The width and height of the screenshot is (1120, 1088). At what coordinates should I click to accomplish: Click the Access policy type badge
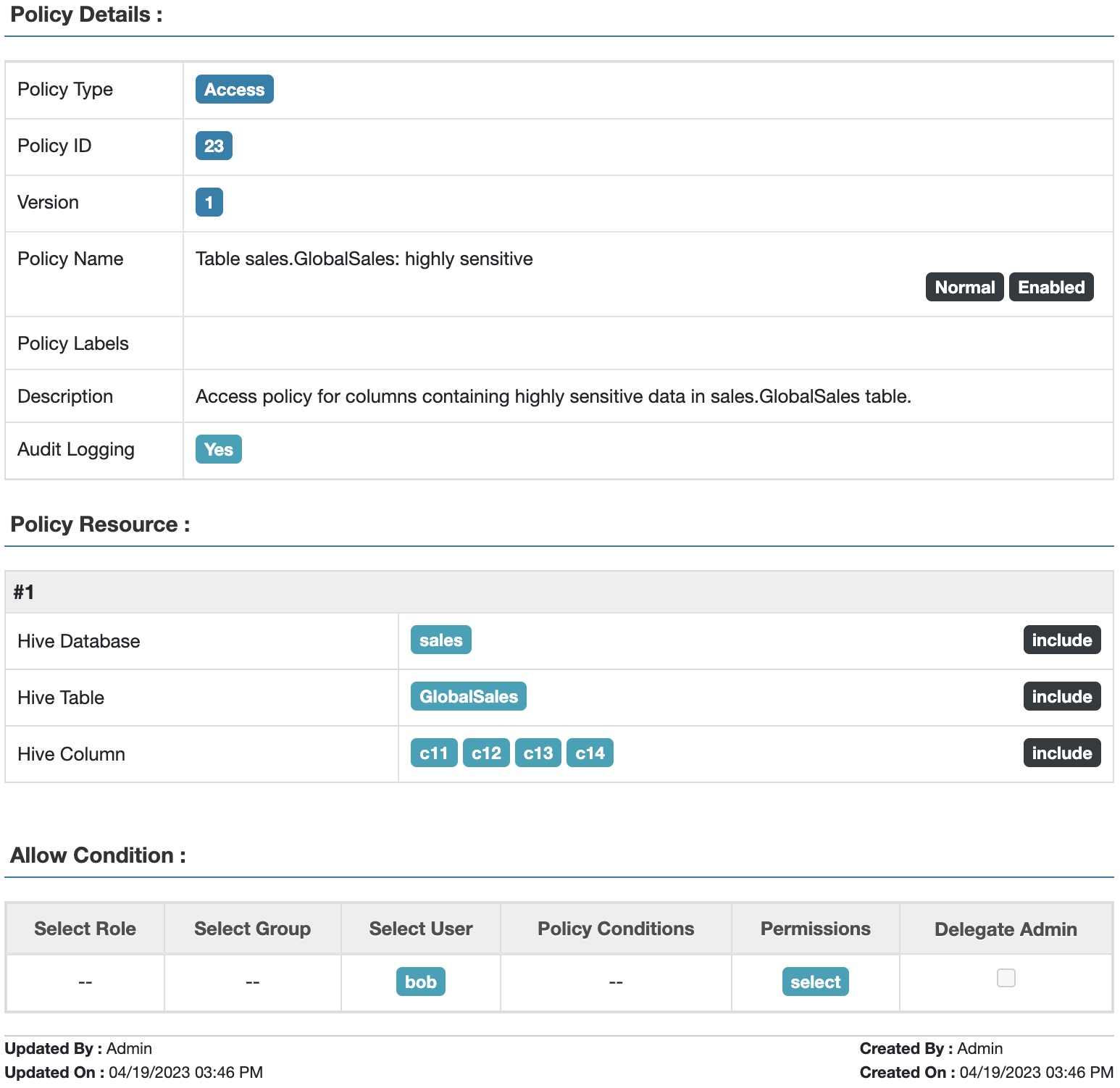[x=234, y=89]
